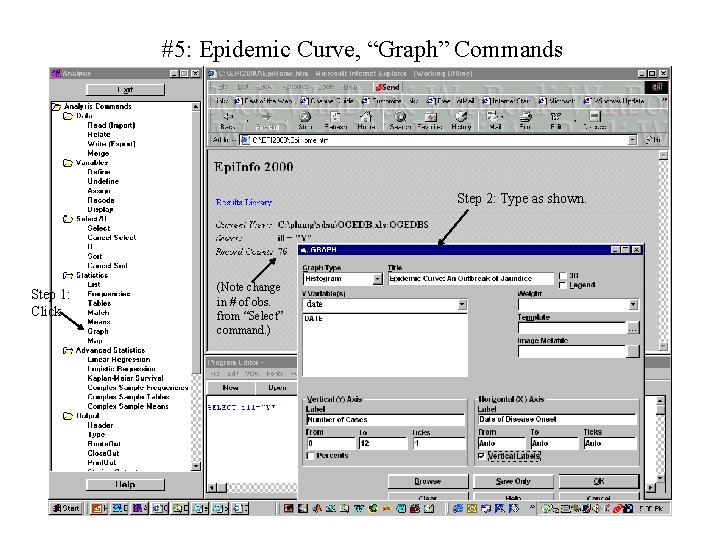Click the Save Only button
Viewport: 720px width, 540px height.
point(513,481)
